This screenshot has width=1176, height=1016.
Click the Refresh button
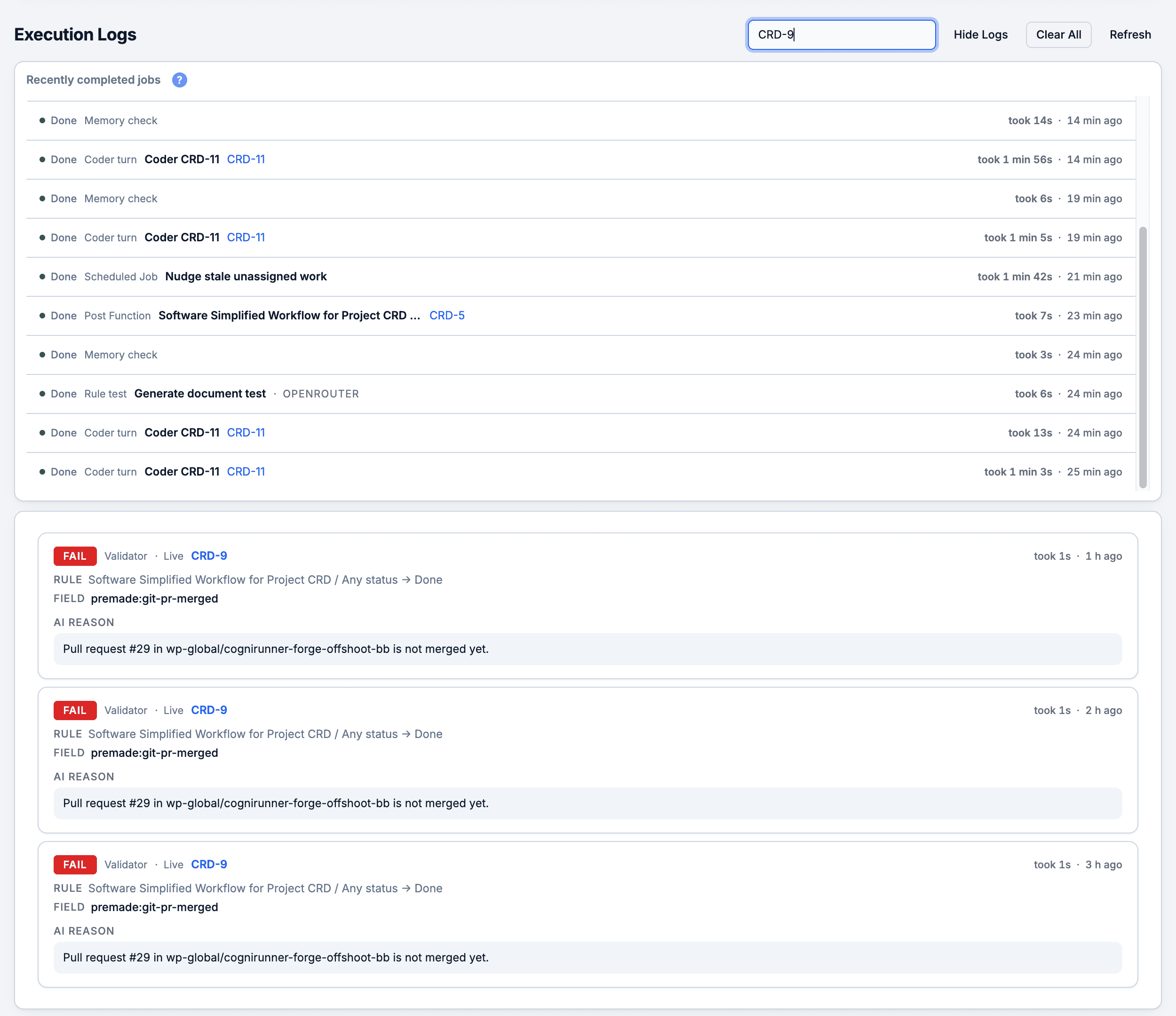point(1130,35)
